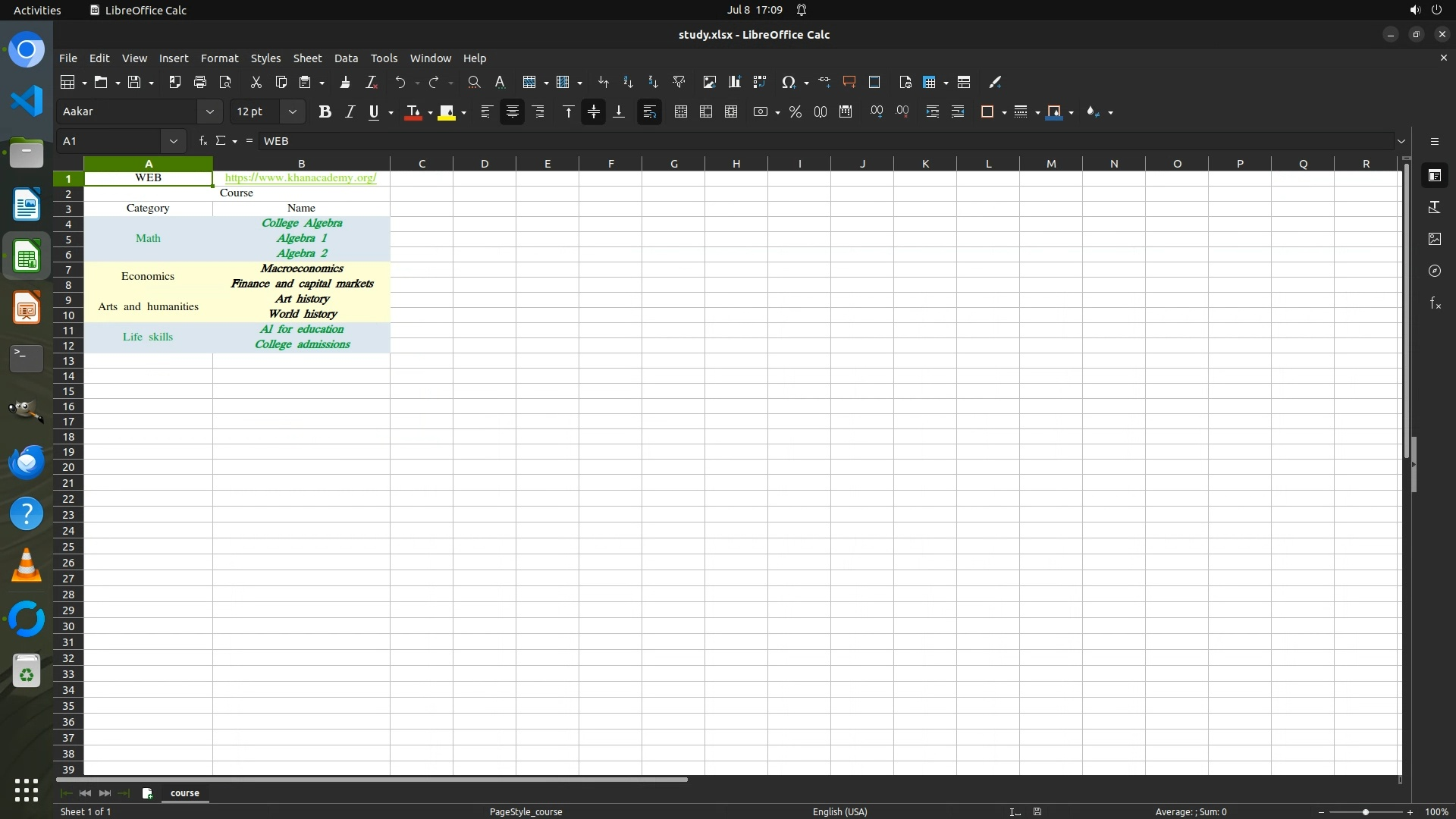Open the Find and Replace tool
This screenshot has height=819, width=1456.
(474, 82)
